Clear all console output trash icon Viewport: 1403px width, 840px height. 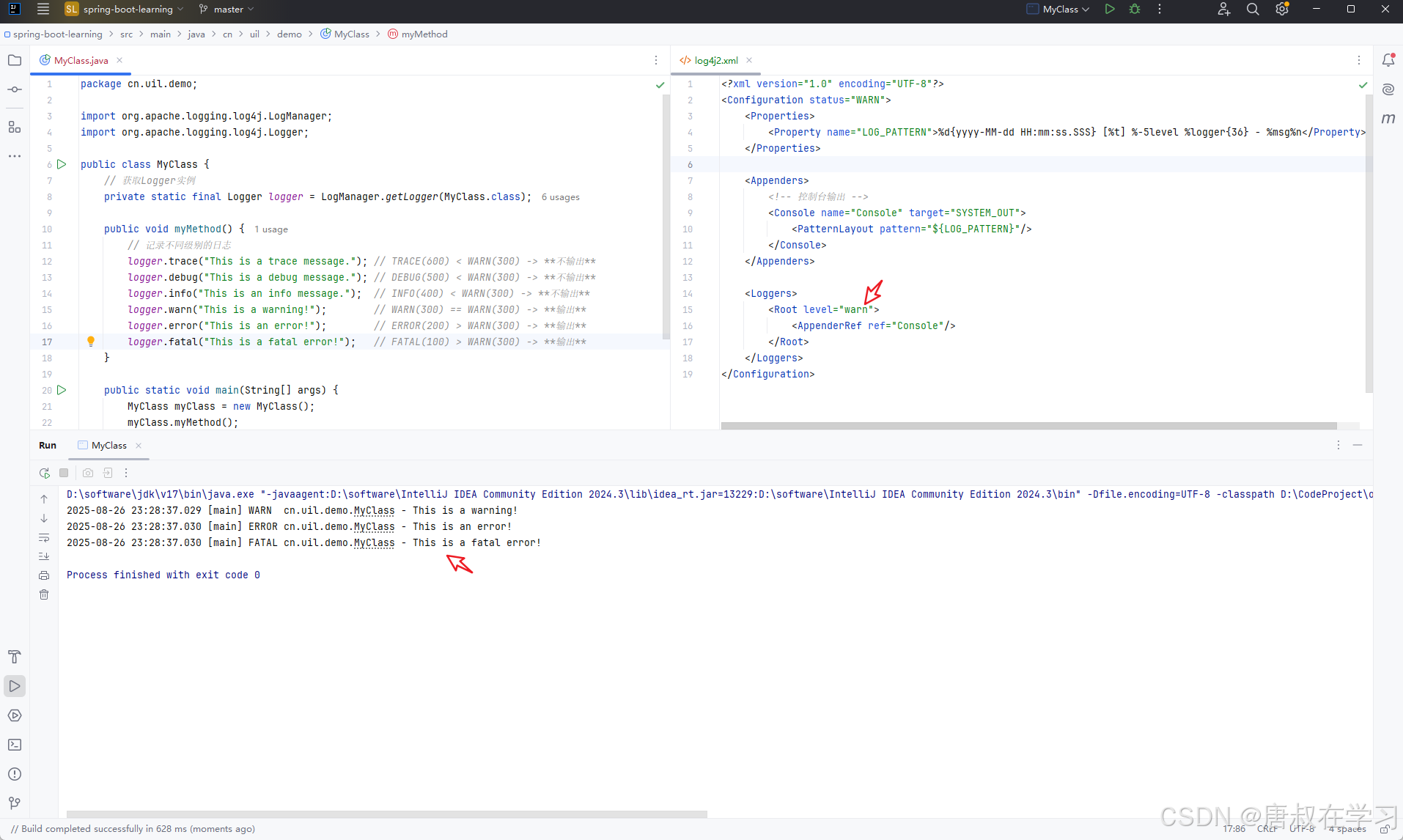[44, 594]
